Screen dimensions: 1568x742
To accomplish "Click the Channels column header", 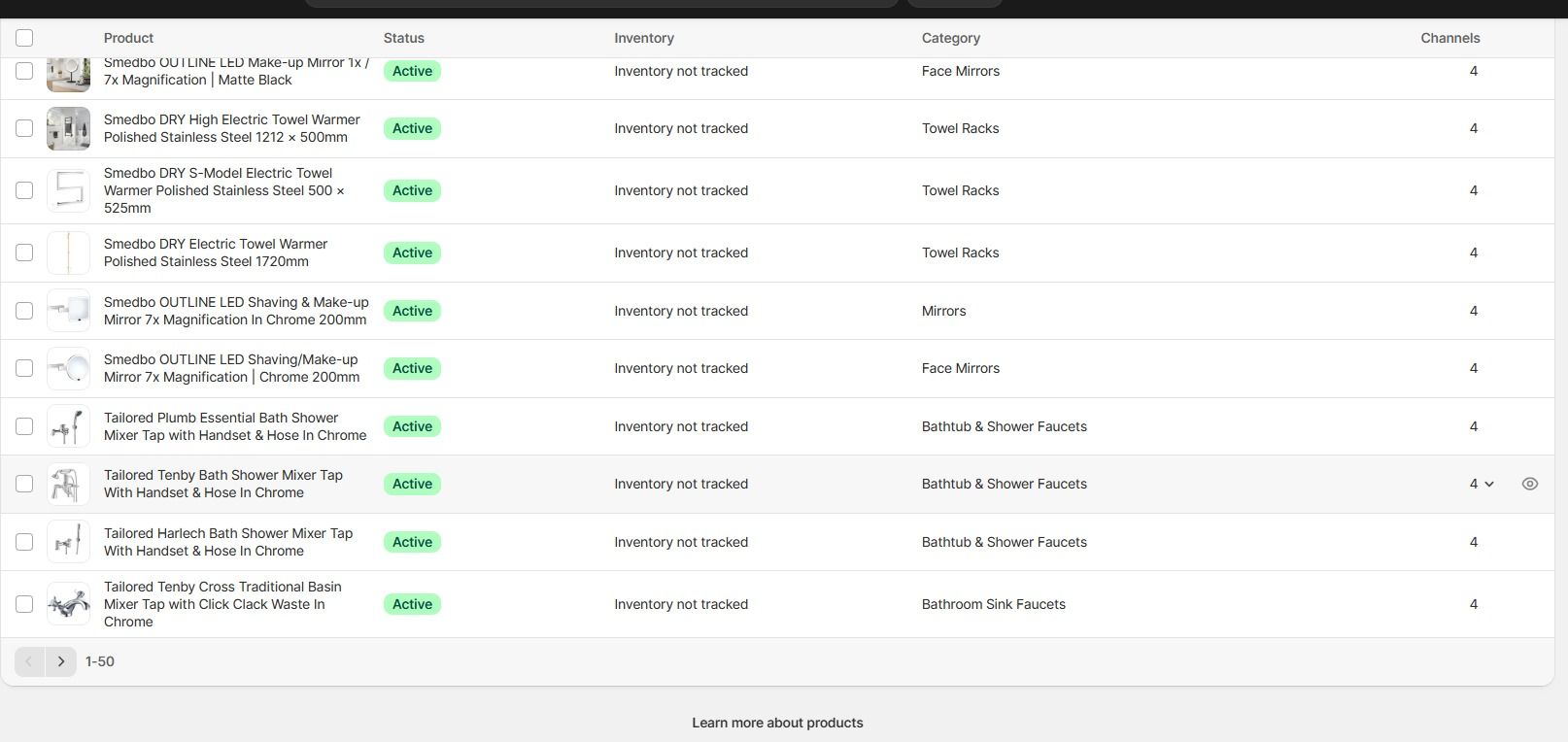I will 1450,38.
